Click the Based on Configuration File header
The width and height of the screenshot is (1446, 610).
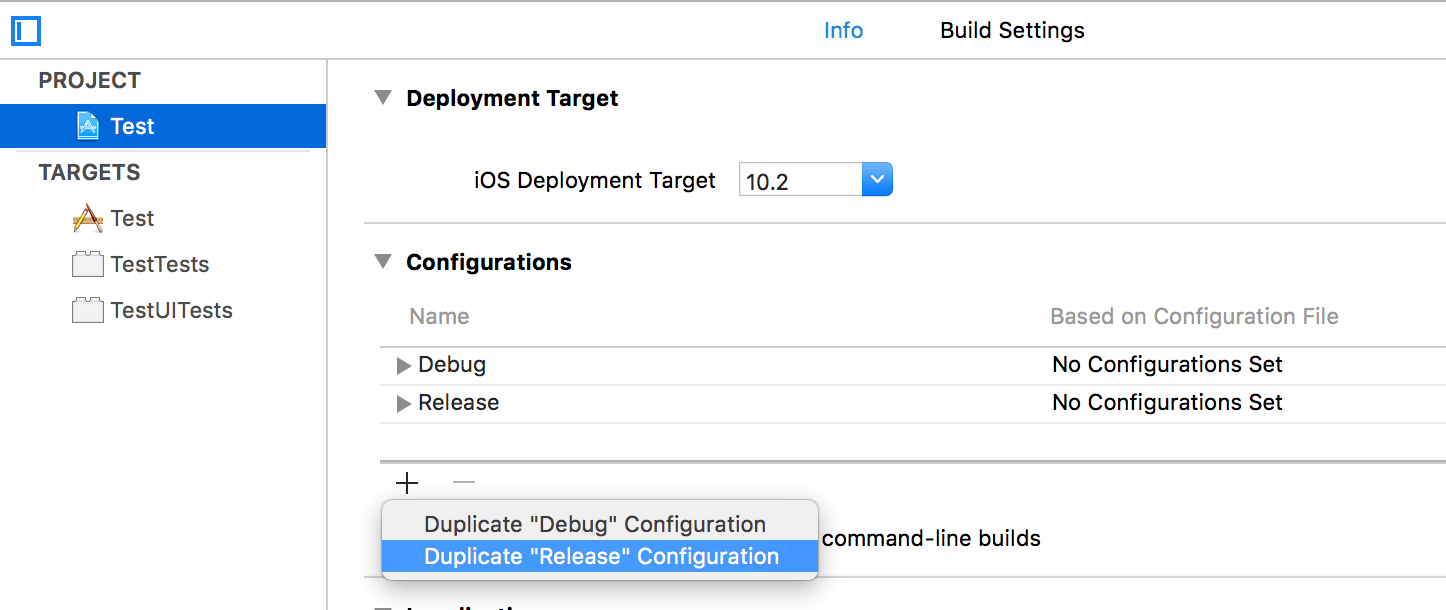tap(1194, 316)
